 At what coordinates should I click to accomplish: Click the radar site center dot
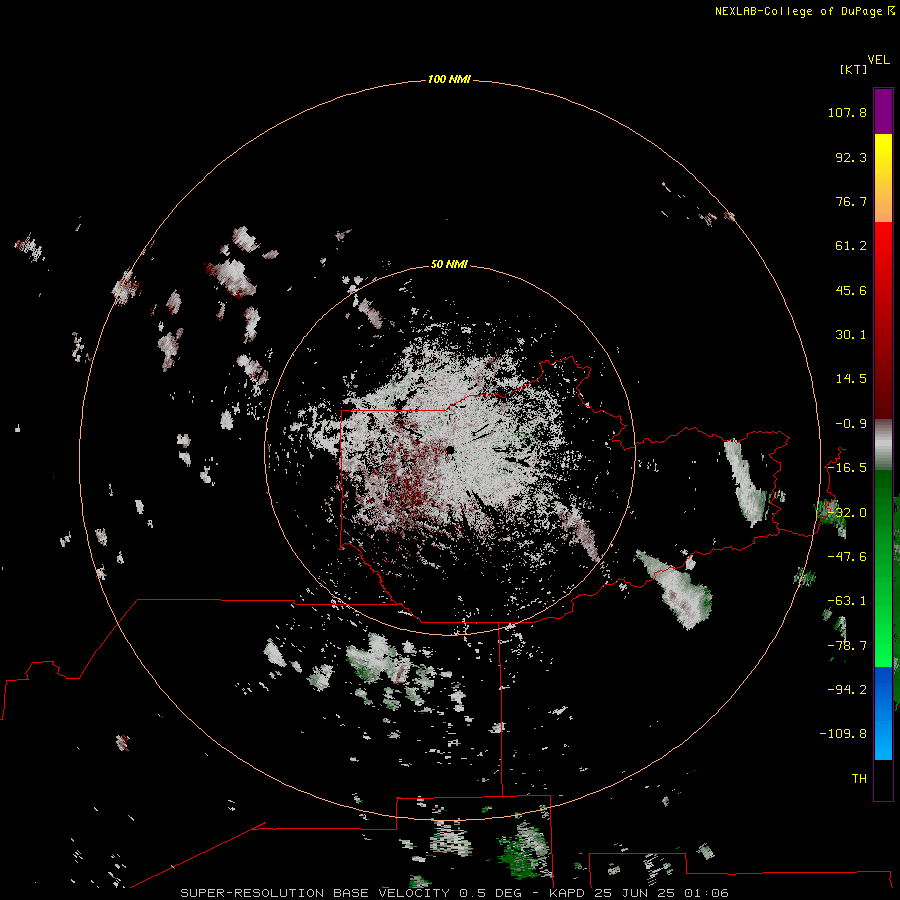tap(451, 450)
